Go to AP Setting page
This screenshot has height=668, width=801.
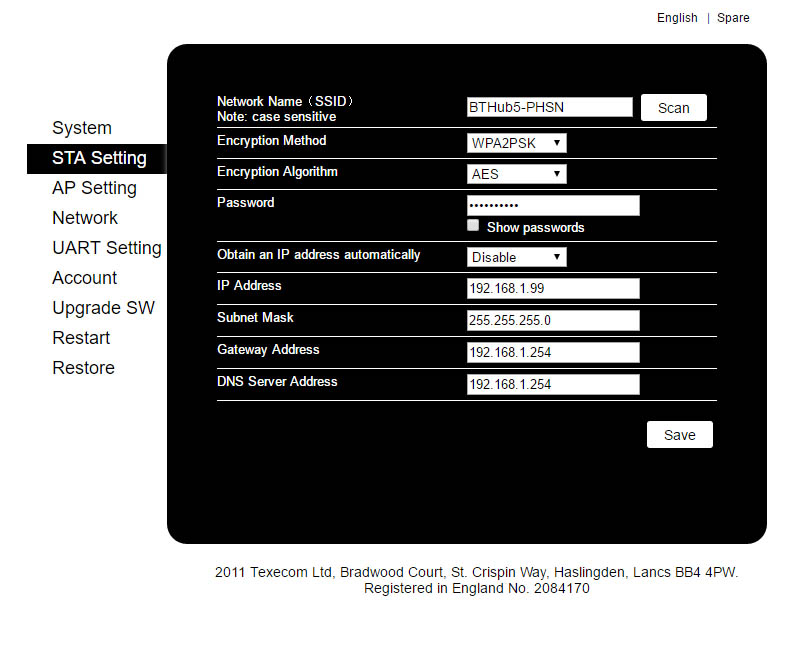pyautogui.click(x=94, y=188)
